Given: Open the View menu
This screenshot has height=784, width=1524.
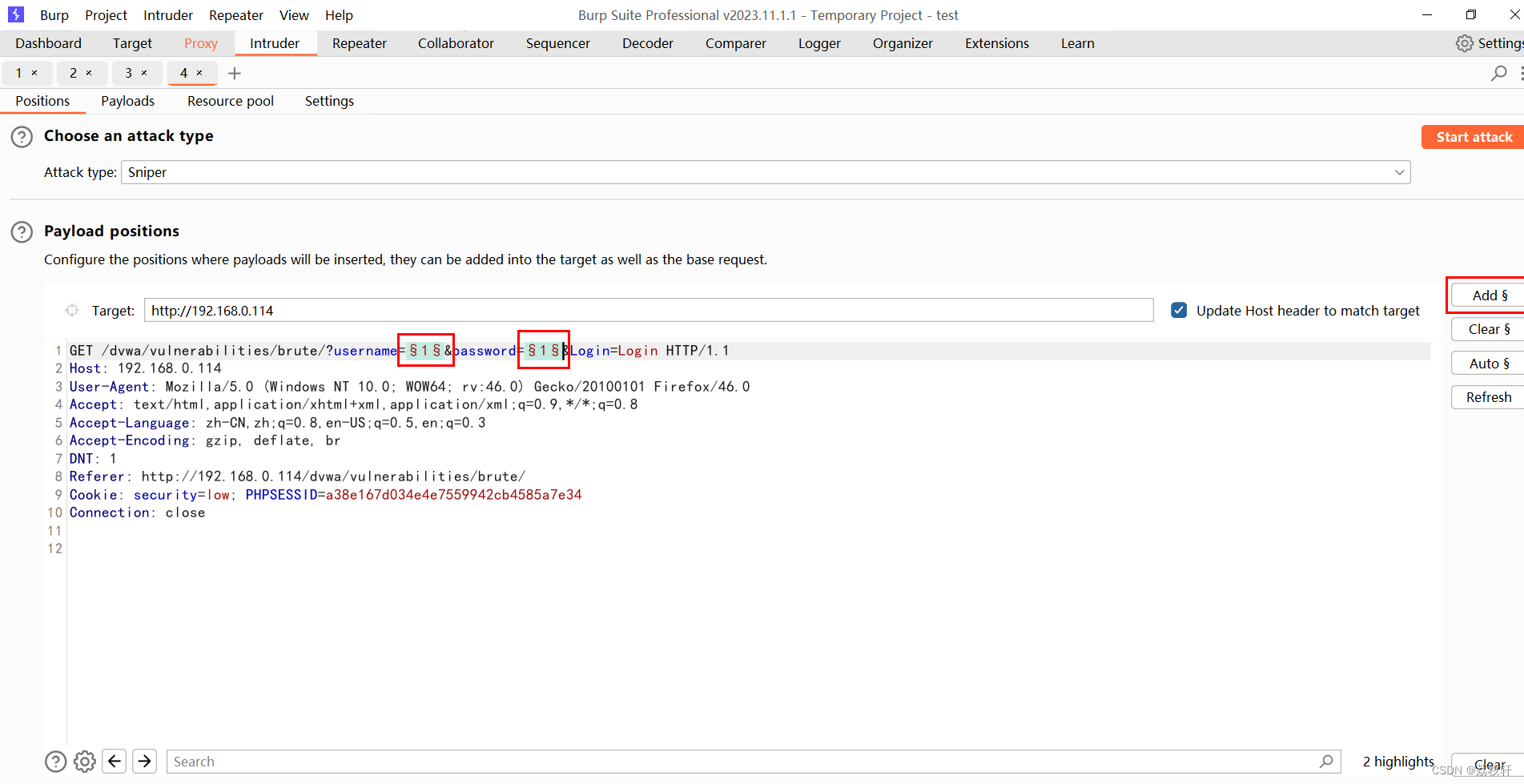Looking at the screenshot, I should (x=294, y=15).
